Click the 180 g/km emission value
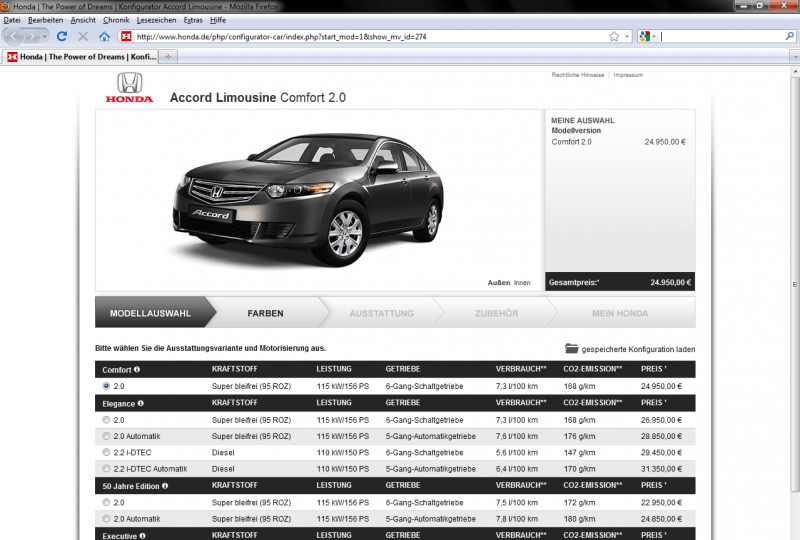The height and width of the screenshot is (540, 800). coord(579,519)
